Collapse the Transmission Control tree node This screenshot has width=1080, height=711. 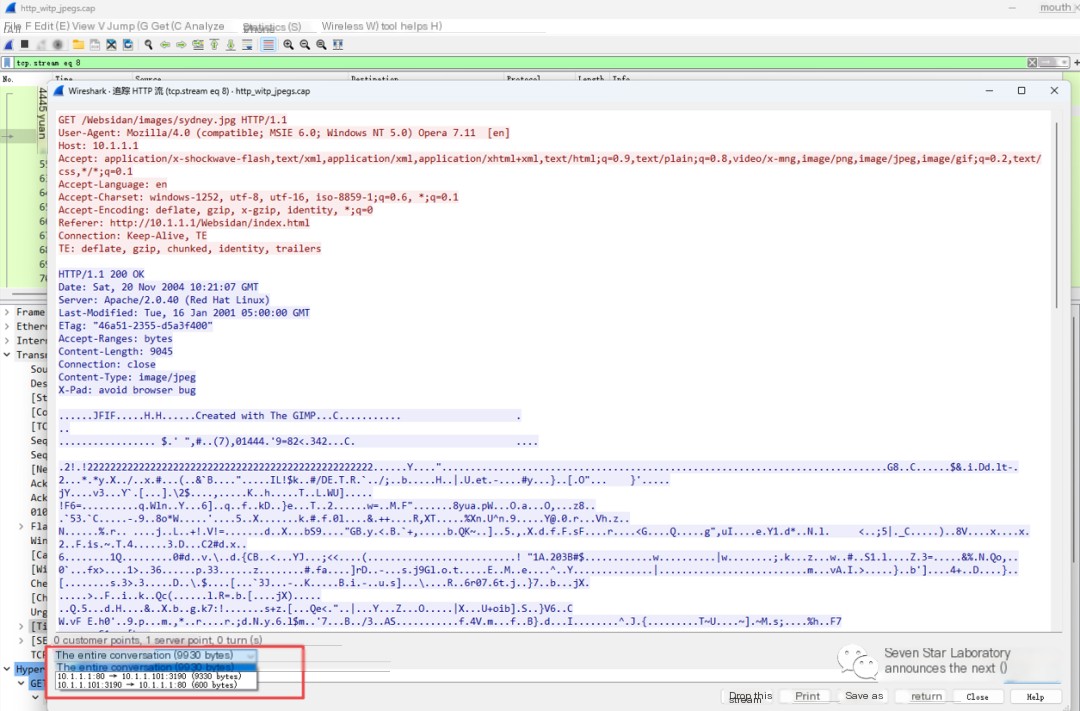click(x=7, y=355)
